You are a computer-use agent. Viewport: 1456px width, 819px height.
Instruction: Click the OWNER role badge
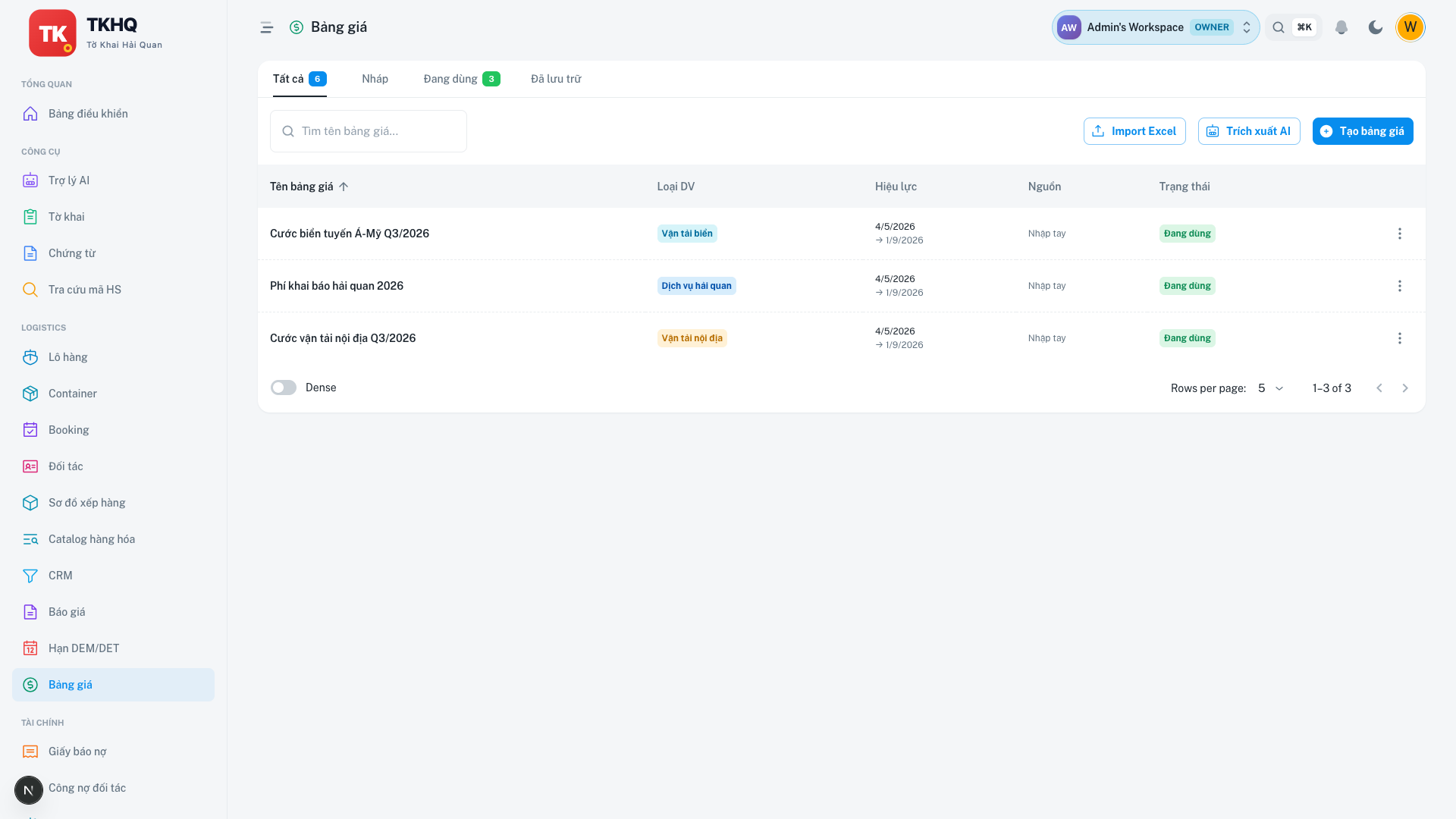(1211, 27)
